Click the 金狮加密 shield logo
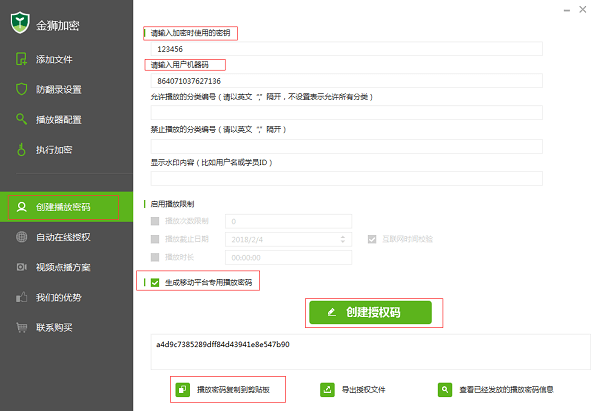The image size is (600, 411). tap(20, 23)
